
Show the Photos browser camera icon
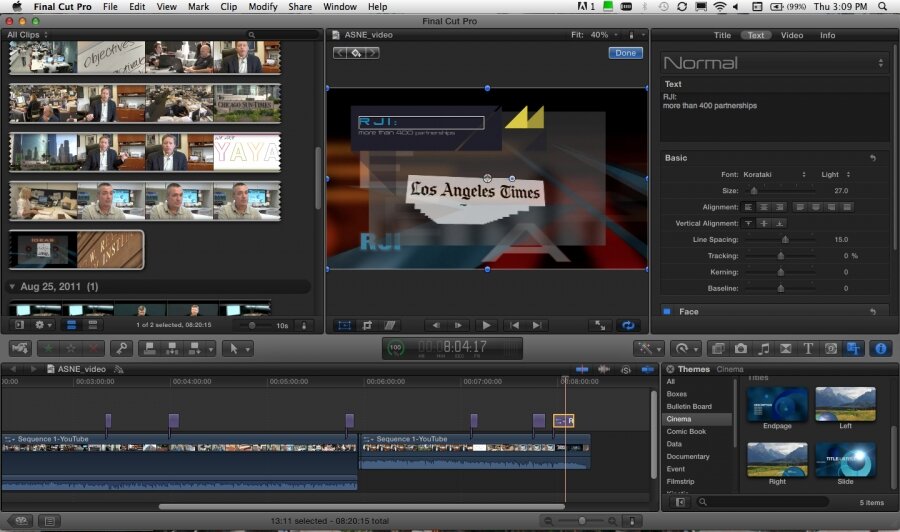pos(740,348)
